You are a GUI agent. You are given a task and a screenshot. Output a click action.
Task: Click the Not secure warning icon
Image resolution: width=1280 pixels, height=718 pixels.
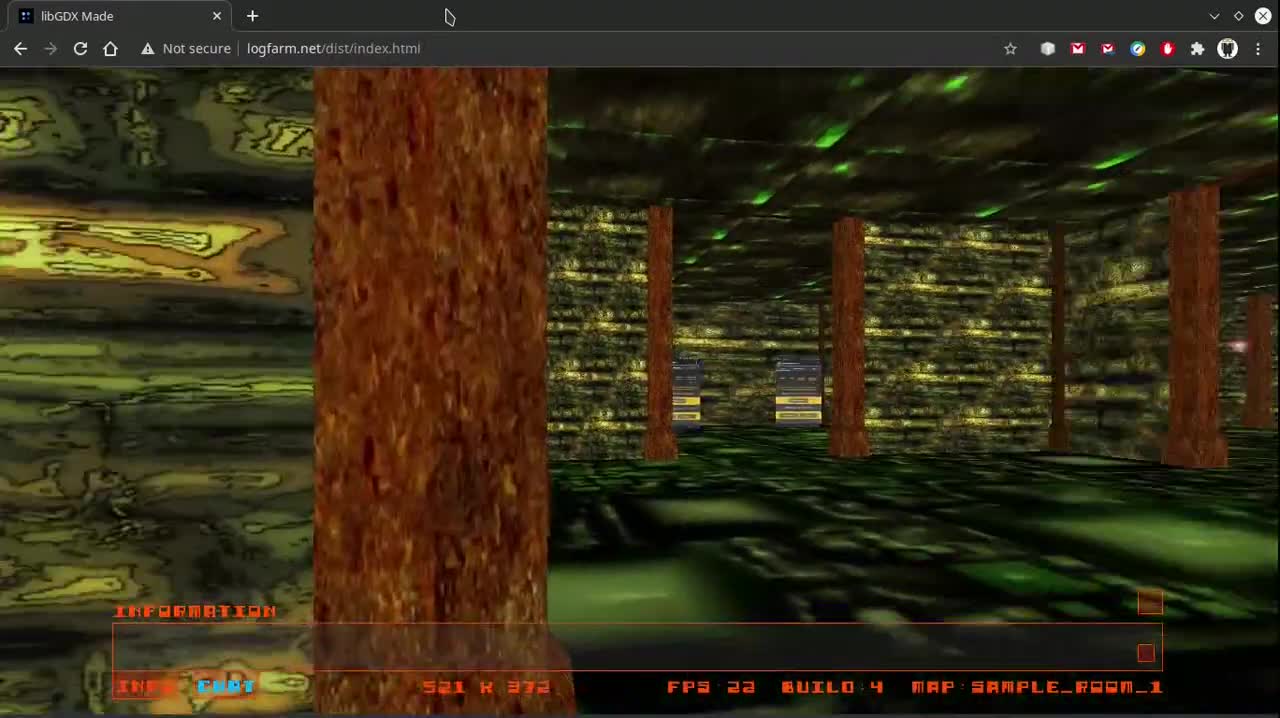[148, 48]
